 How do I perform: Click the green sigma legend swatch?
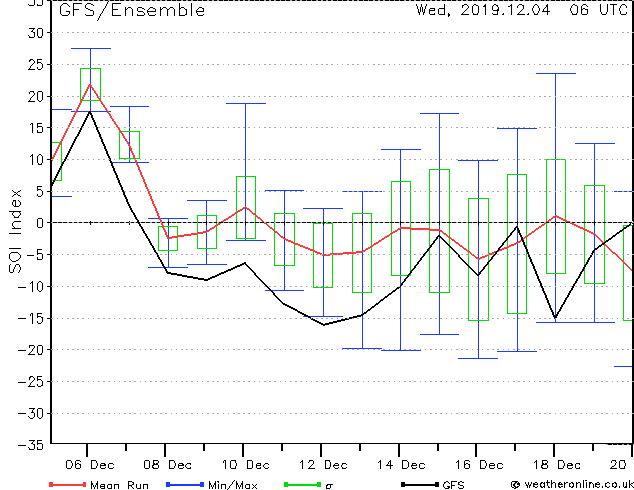click(302, 484)
